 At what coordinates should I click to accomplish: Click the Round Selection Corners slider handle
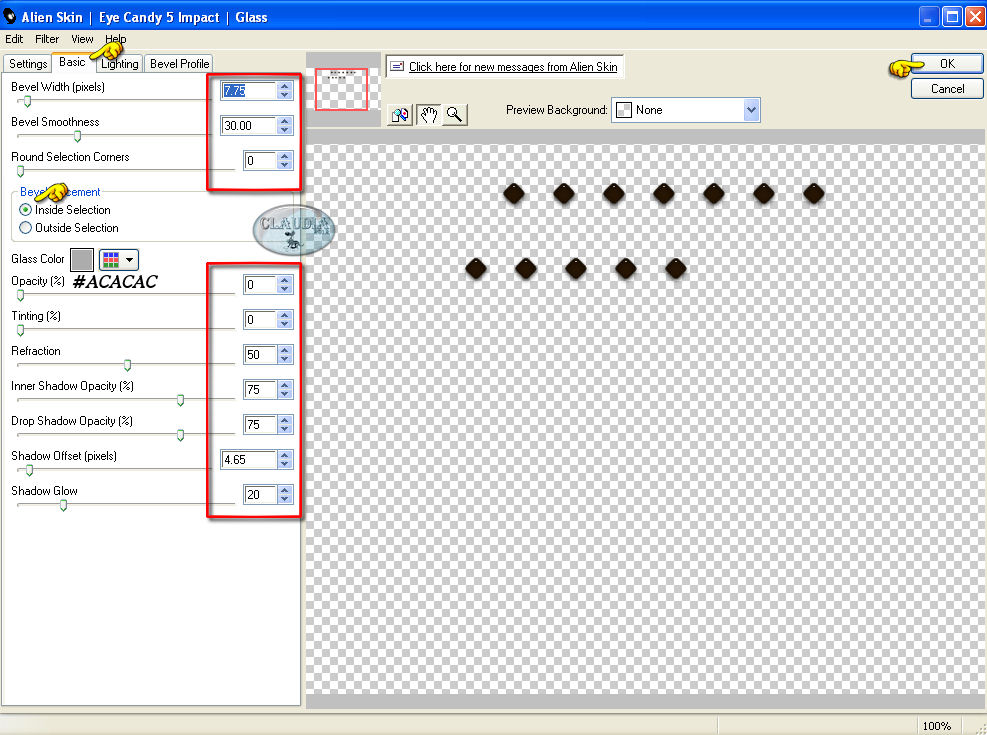[x=20, y=171]
